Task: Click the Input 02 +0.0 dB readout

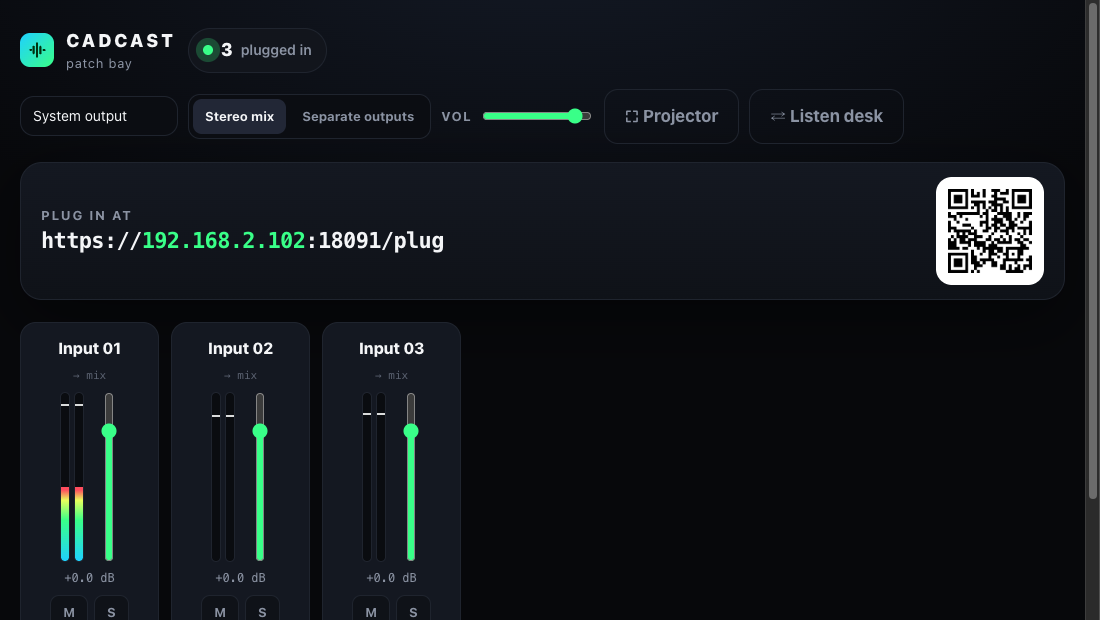Action: 240,578
